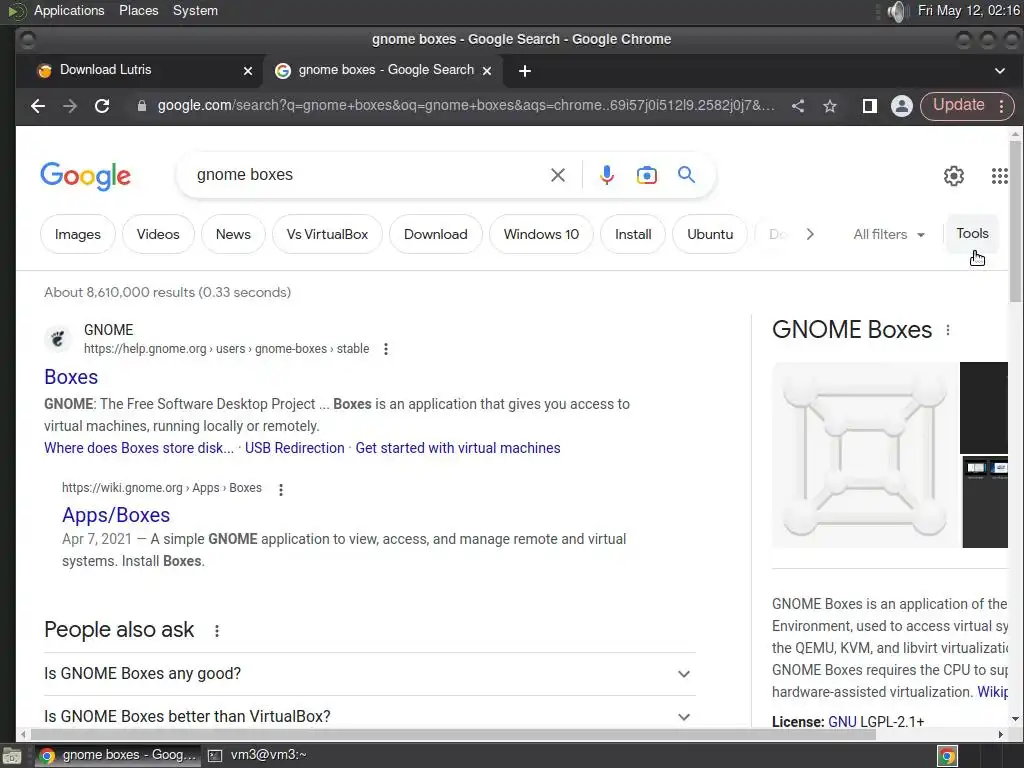Click the horizontal scrollbar of the page

452,734
